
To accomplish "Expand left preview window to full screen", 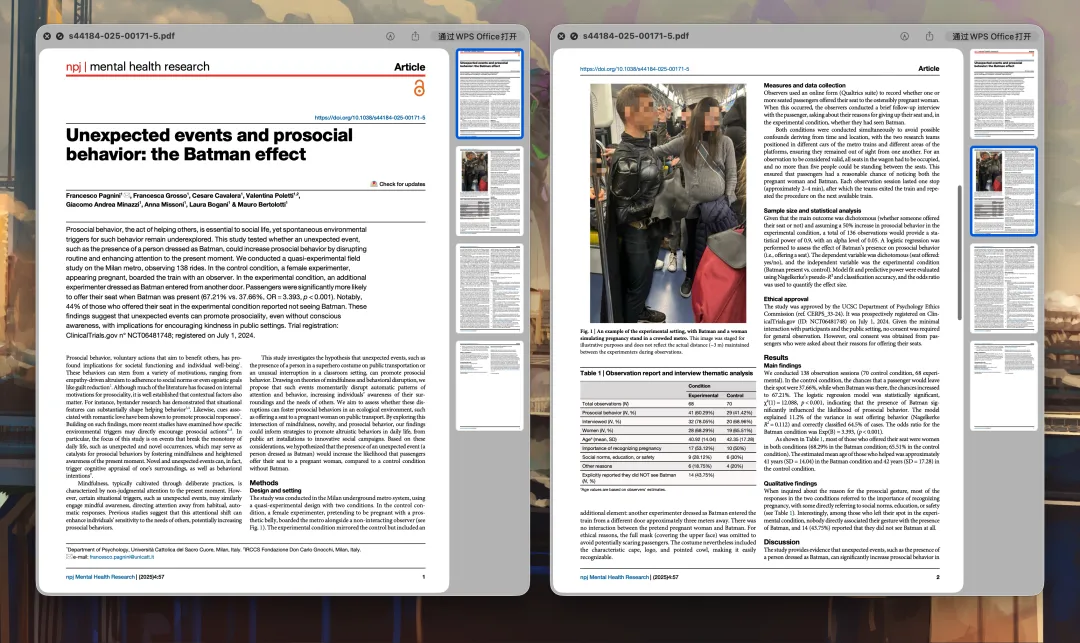I will point(60,36).
